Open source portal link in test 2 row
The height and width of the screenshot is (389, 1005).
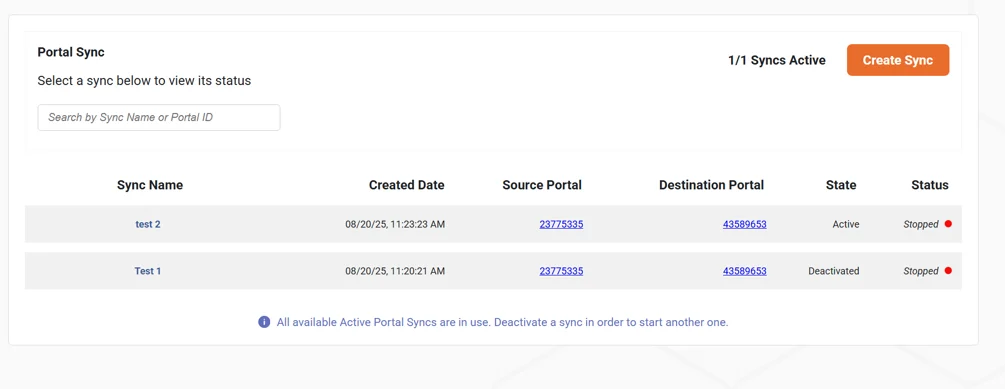pos(561,224)
